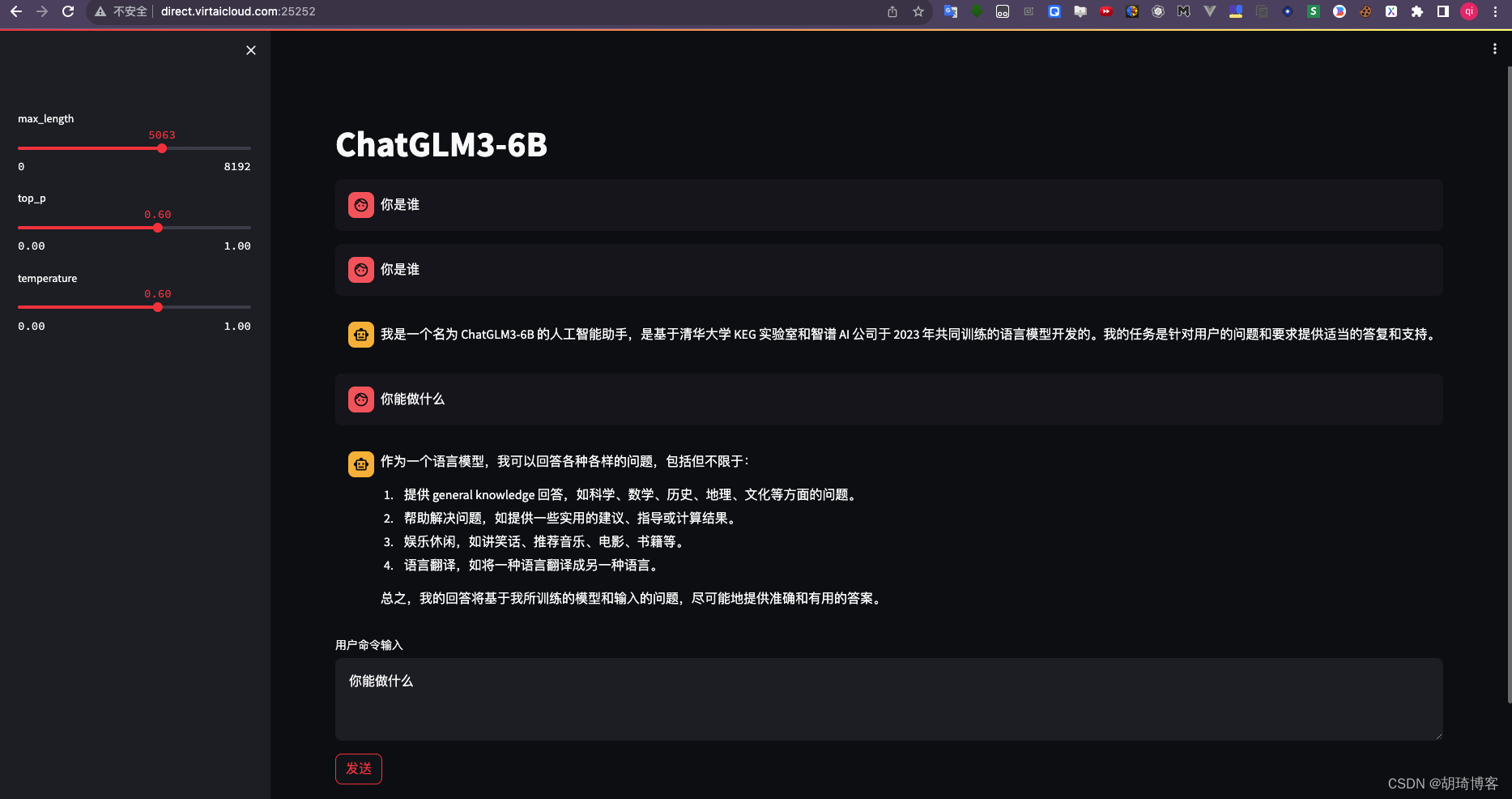Open the qi profile avatar
The width and height of the screenshot is (1512, 799).
pyautogui.click(x=1469, y=11)
